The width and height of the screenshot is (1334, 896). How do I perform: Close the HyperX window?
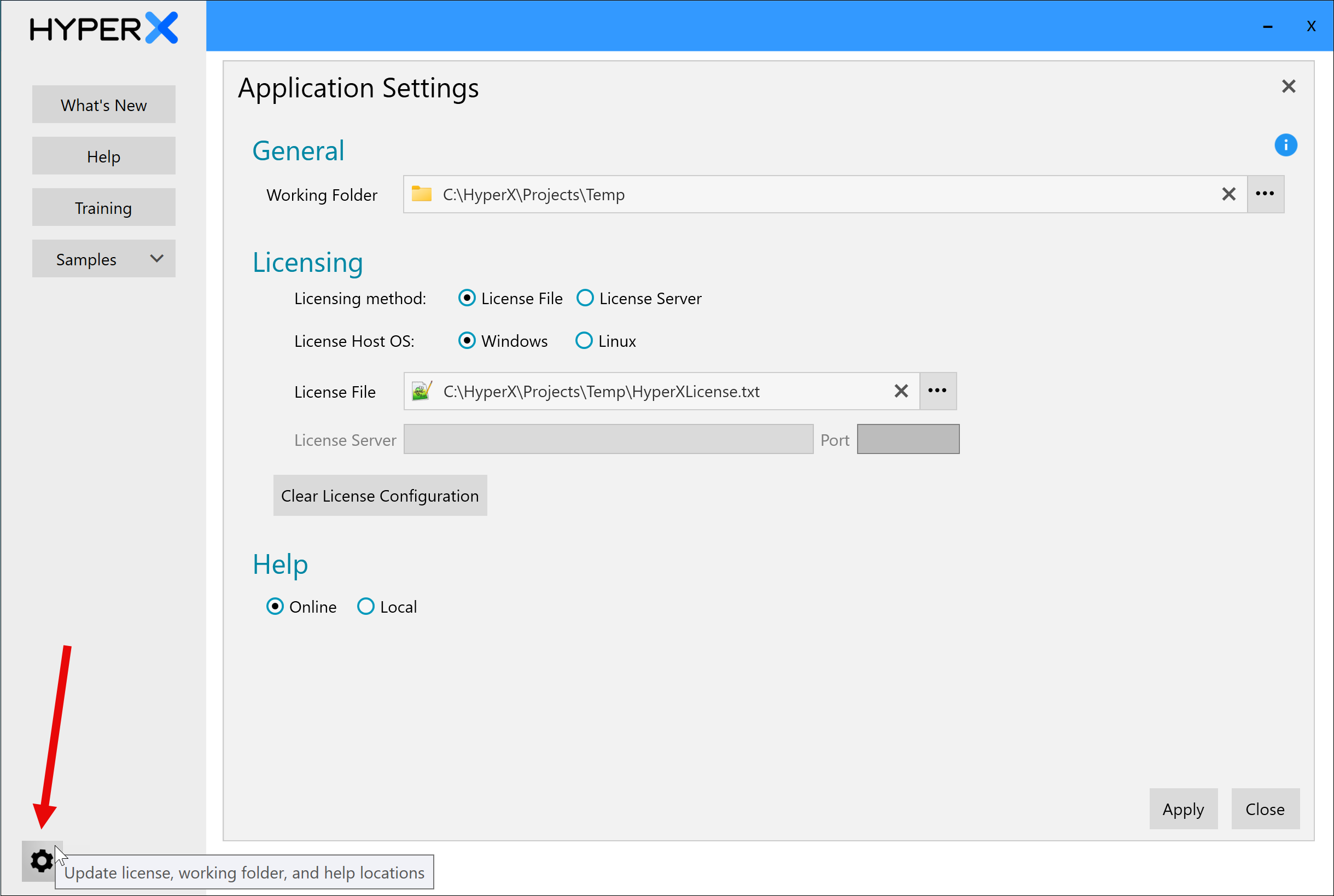tap(1311, 26)
